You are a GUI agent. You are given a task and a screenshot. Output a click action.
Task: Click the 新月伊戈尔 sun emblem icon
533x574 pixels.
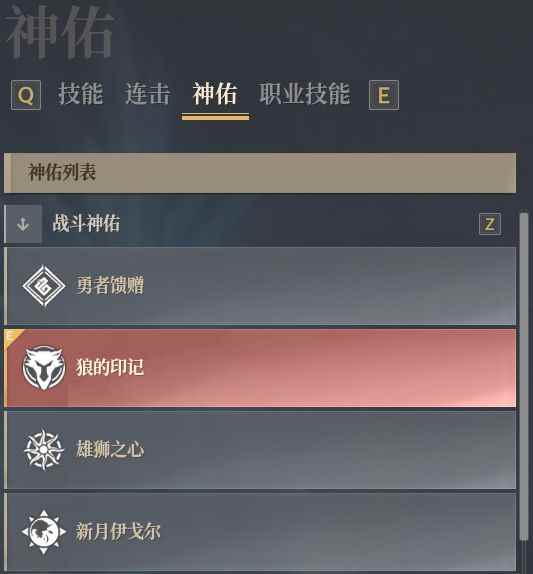tap(44, 531)
